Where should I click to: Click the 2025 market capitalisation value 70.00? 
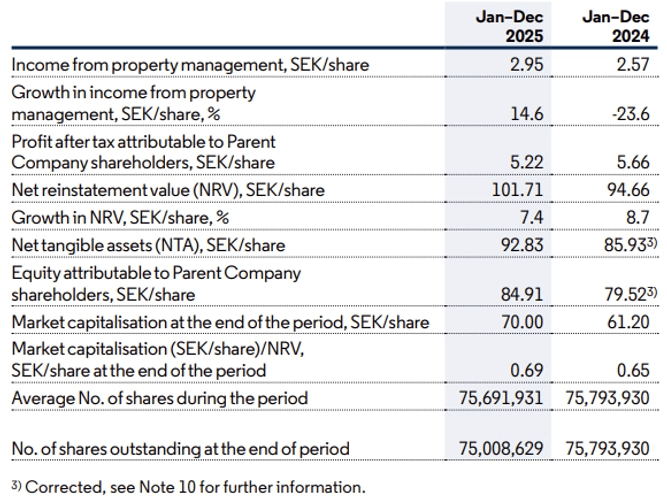[520, 321]
